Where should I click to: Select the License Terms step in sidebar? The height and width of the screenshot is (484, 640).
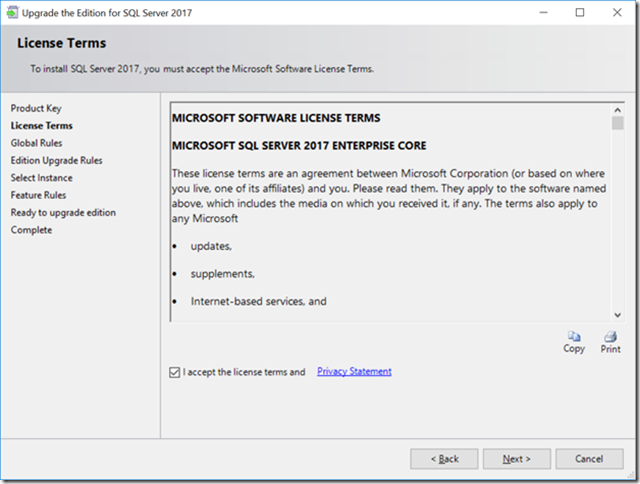point(42,126)
